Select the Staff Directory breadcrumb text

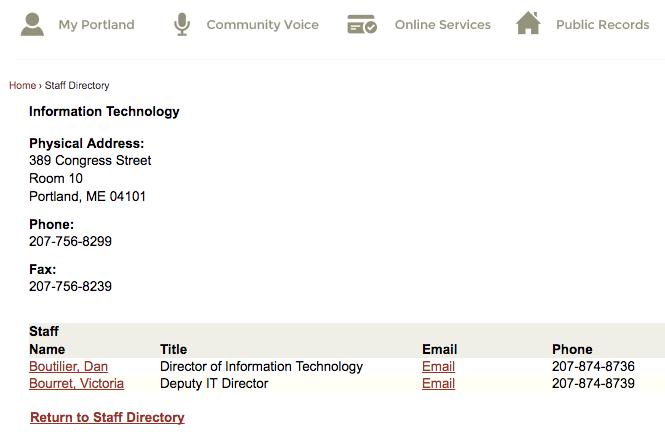tap(77, 85)
